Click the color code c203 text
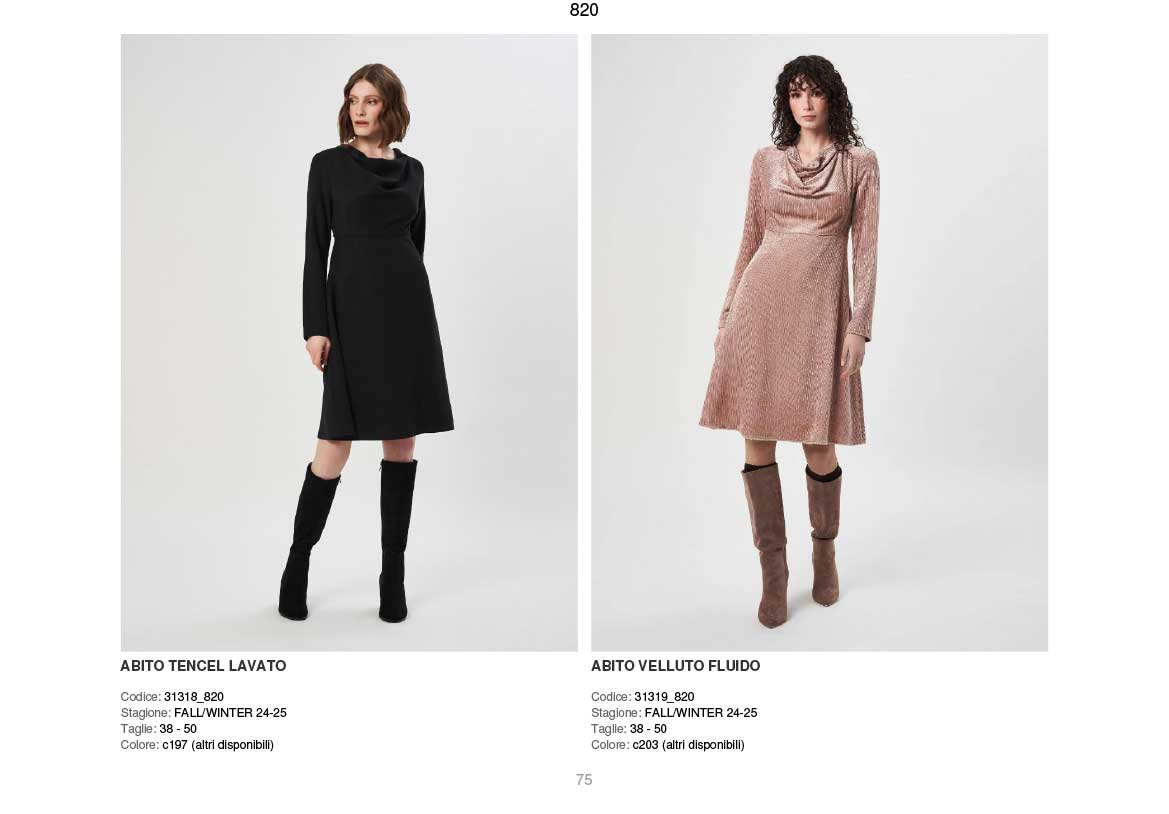Screen dimensions: 1169x814 [x=646, y=745]
